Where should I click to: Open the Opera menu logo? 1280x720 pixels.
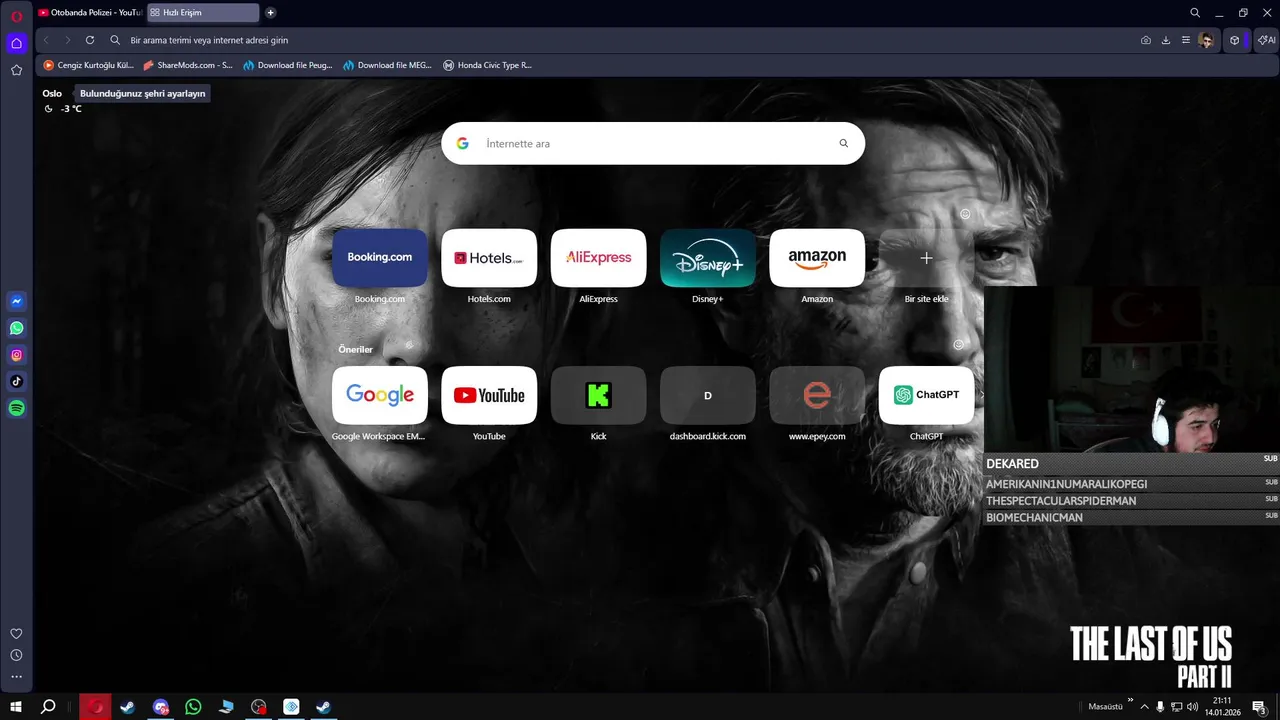point(16,16)
